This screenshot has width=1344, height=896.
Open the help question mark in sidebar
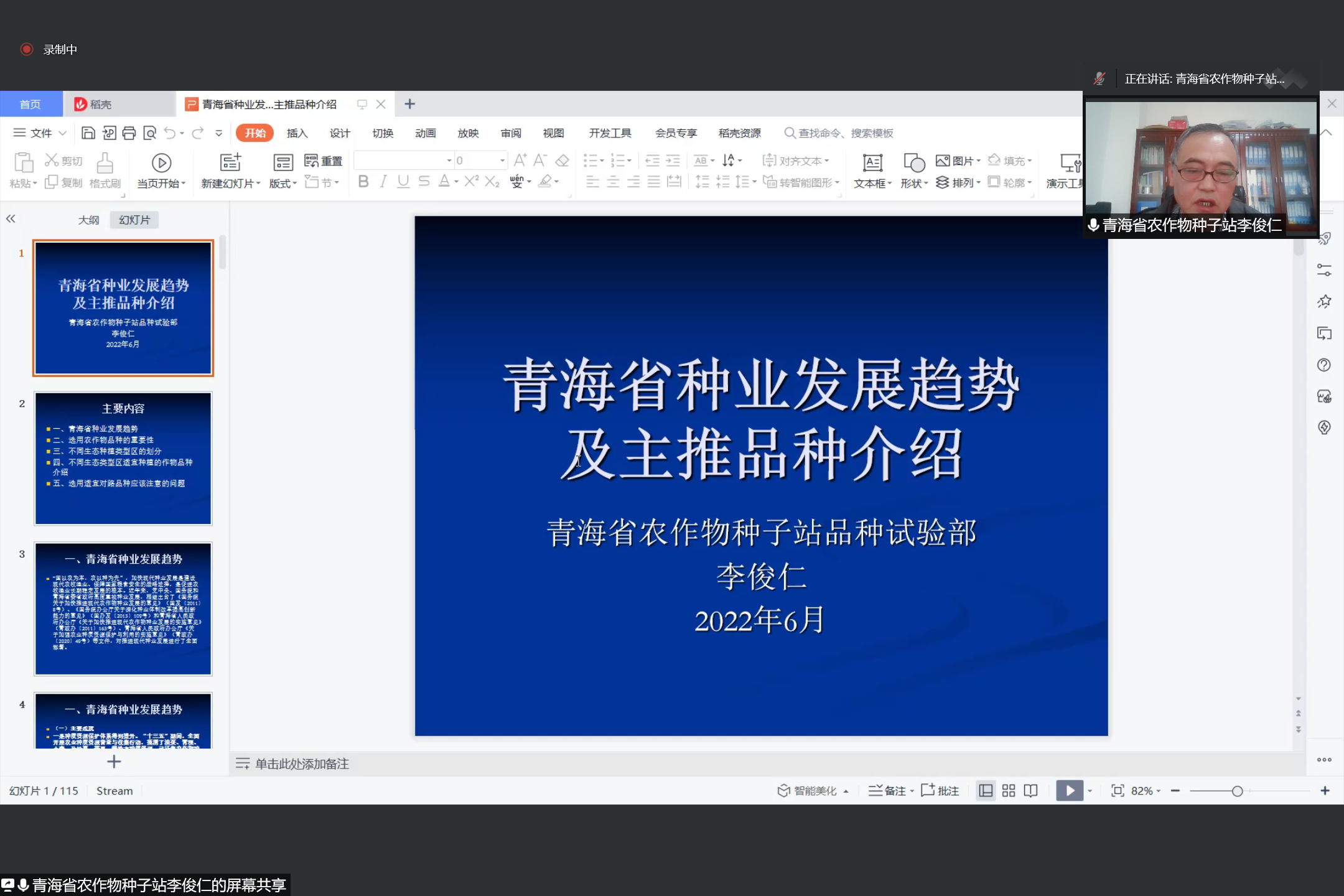[1324, 365]
